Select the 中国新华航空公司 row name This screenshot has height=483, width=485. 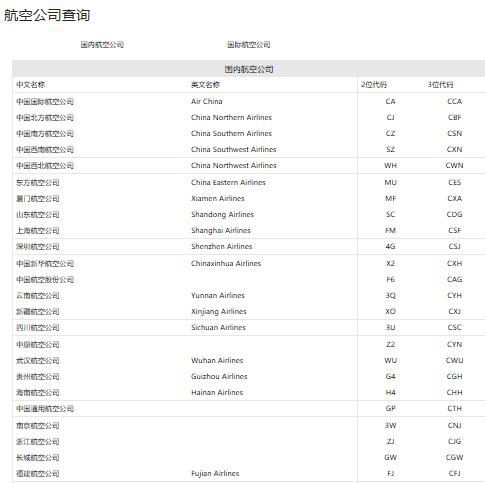[45, 264]
